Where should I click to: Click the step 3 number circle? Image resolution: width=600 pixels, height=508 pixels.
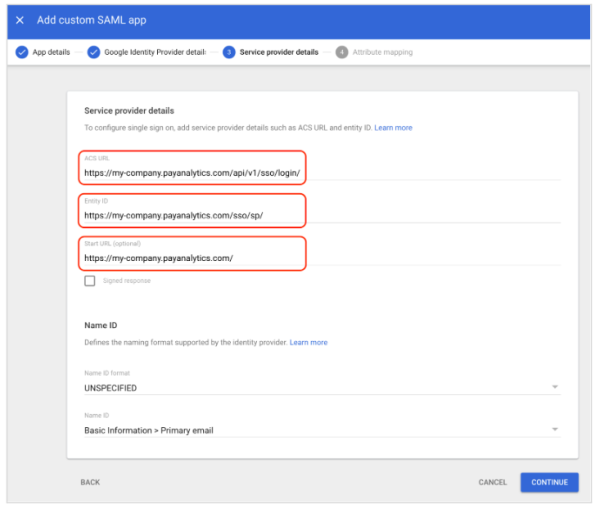229,52
